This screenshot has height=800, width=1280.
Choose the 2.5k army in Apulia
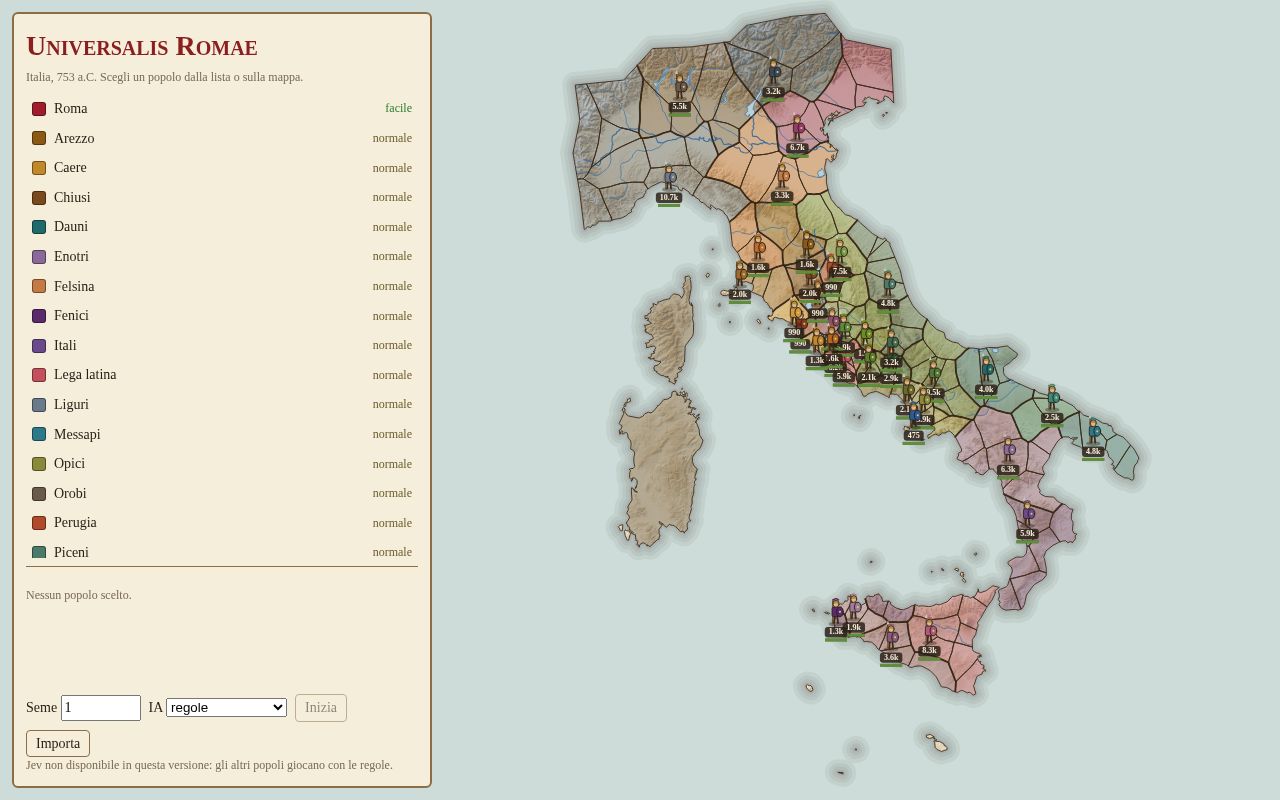coord(1052,404)
